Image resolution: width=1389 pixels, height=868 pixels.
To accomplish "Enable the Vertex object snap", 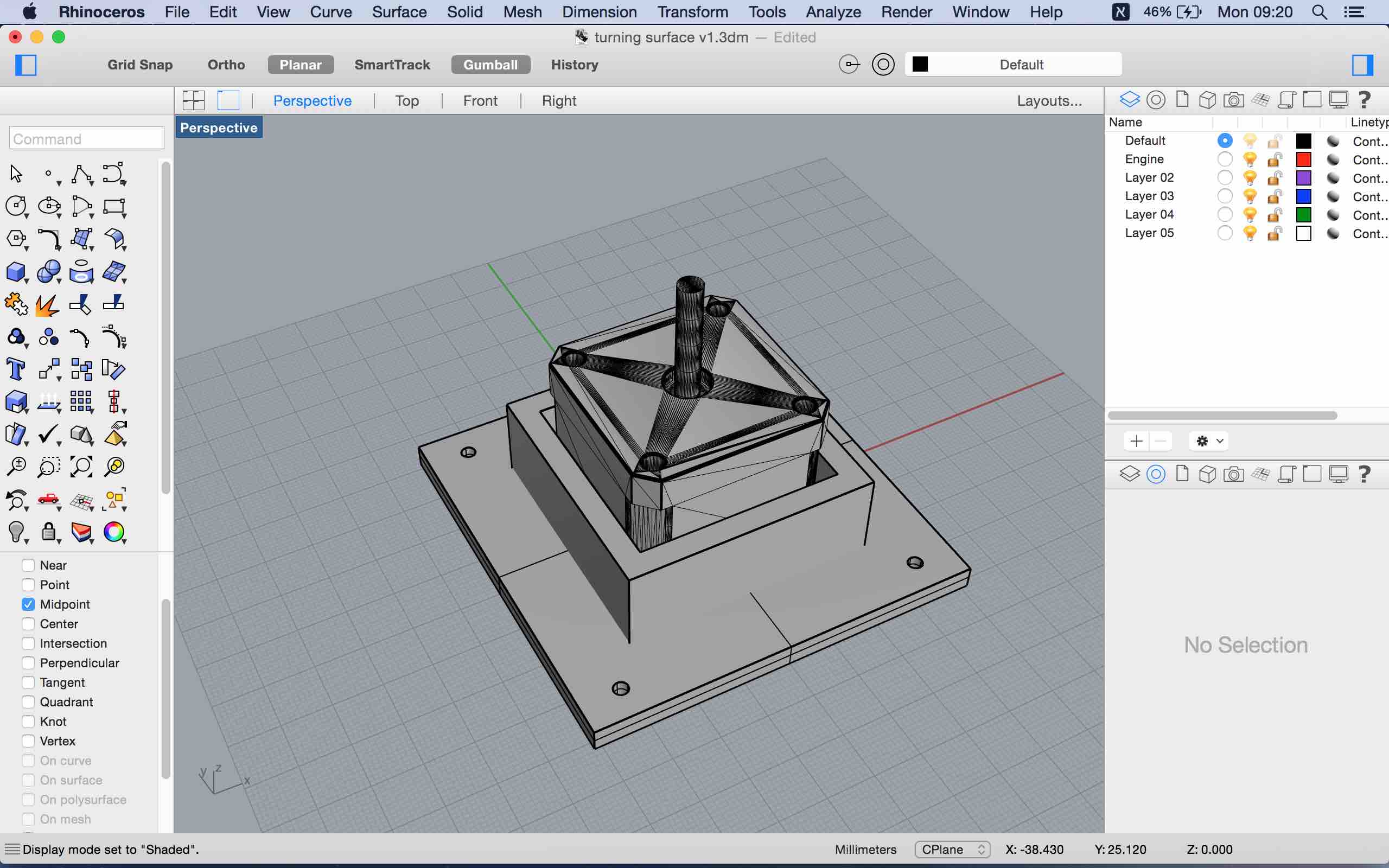I will [28, 741].
